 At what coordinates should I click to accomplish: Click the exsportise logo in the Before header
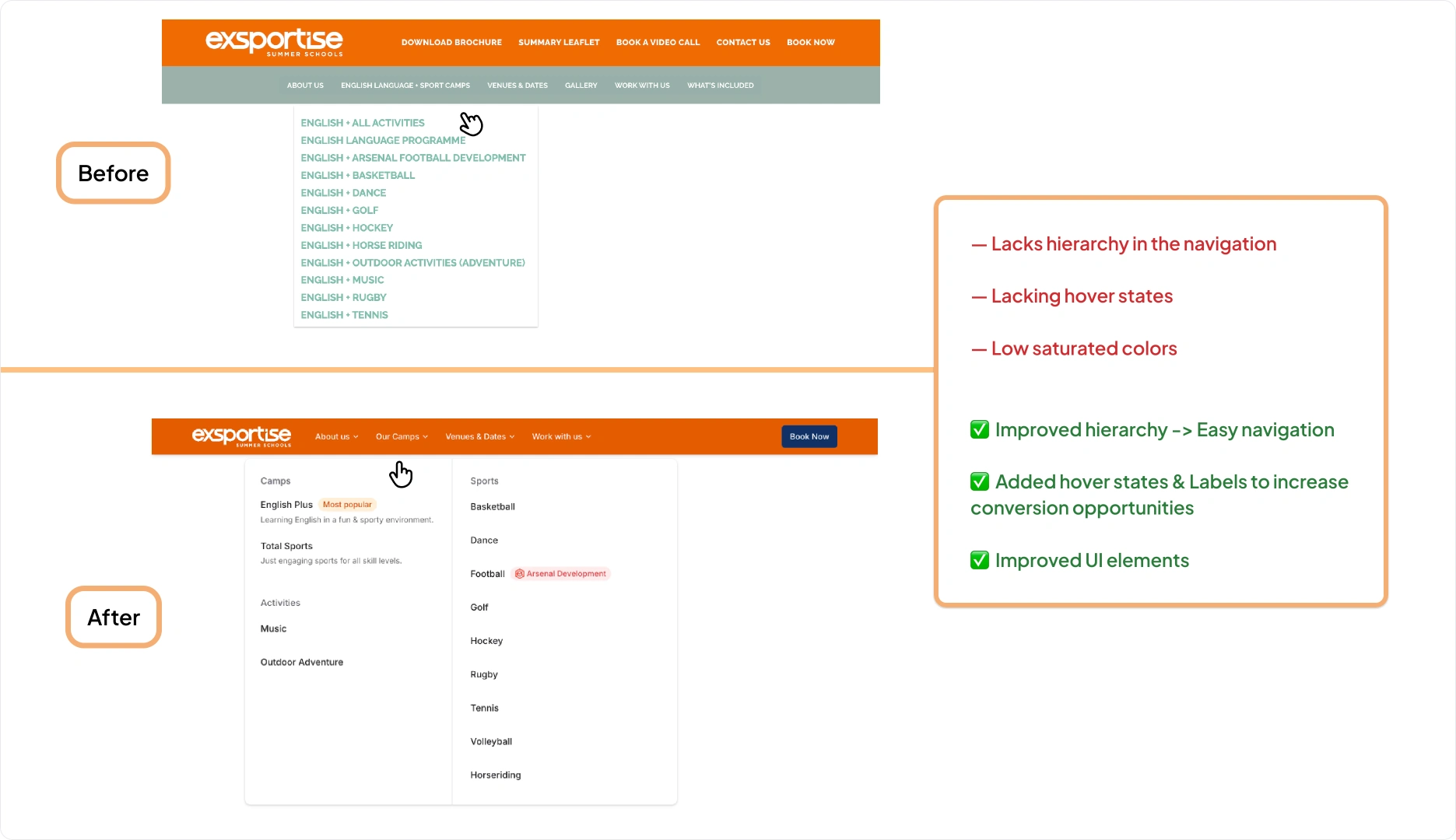274,42
